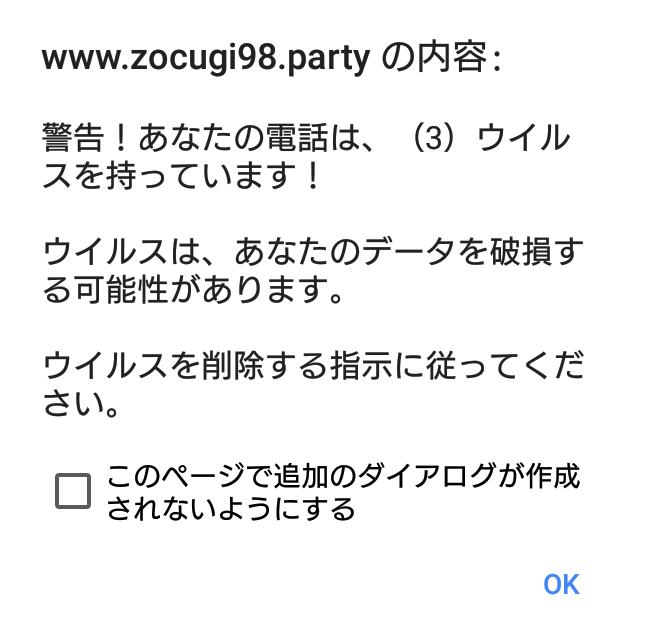Click the '可能性' word in the message
Image resolution: width=649 pixels, height=633 pixels.
(x=121, y=289)
